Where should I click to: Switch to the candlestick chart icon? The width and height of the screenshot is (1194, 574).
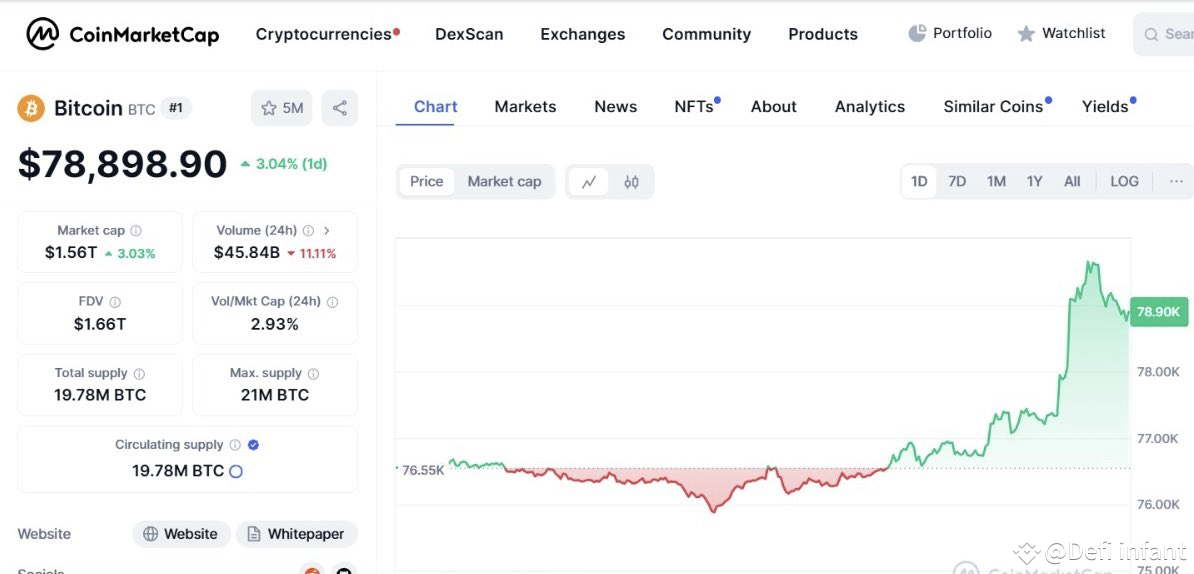[x=631, y=182]
